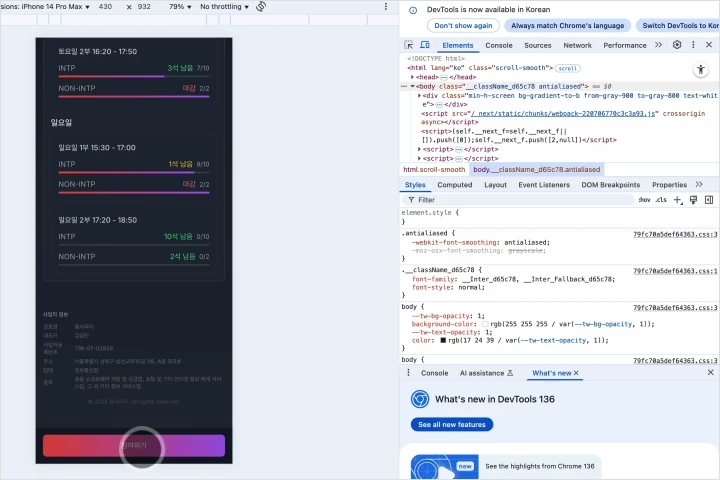Open the webpack chunk script source link
Image resolution: width=720 pixels, height=480 pixels.
[x=563, y=113]
